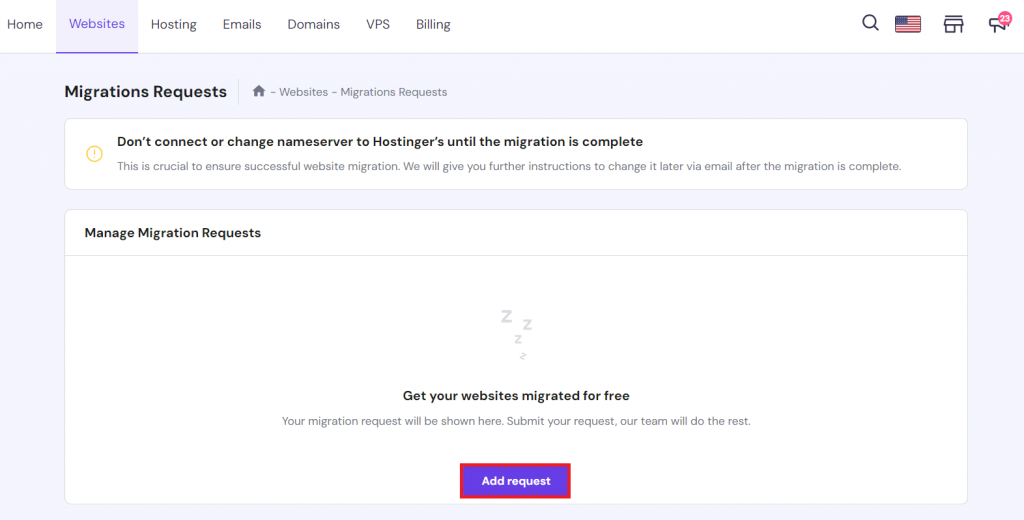Click the home icon in breadcrumb

coord(259,91)
